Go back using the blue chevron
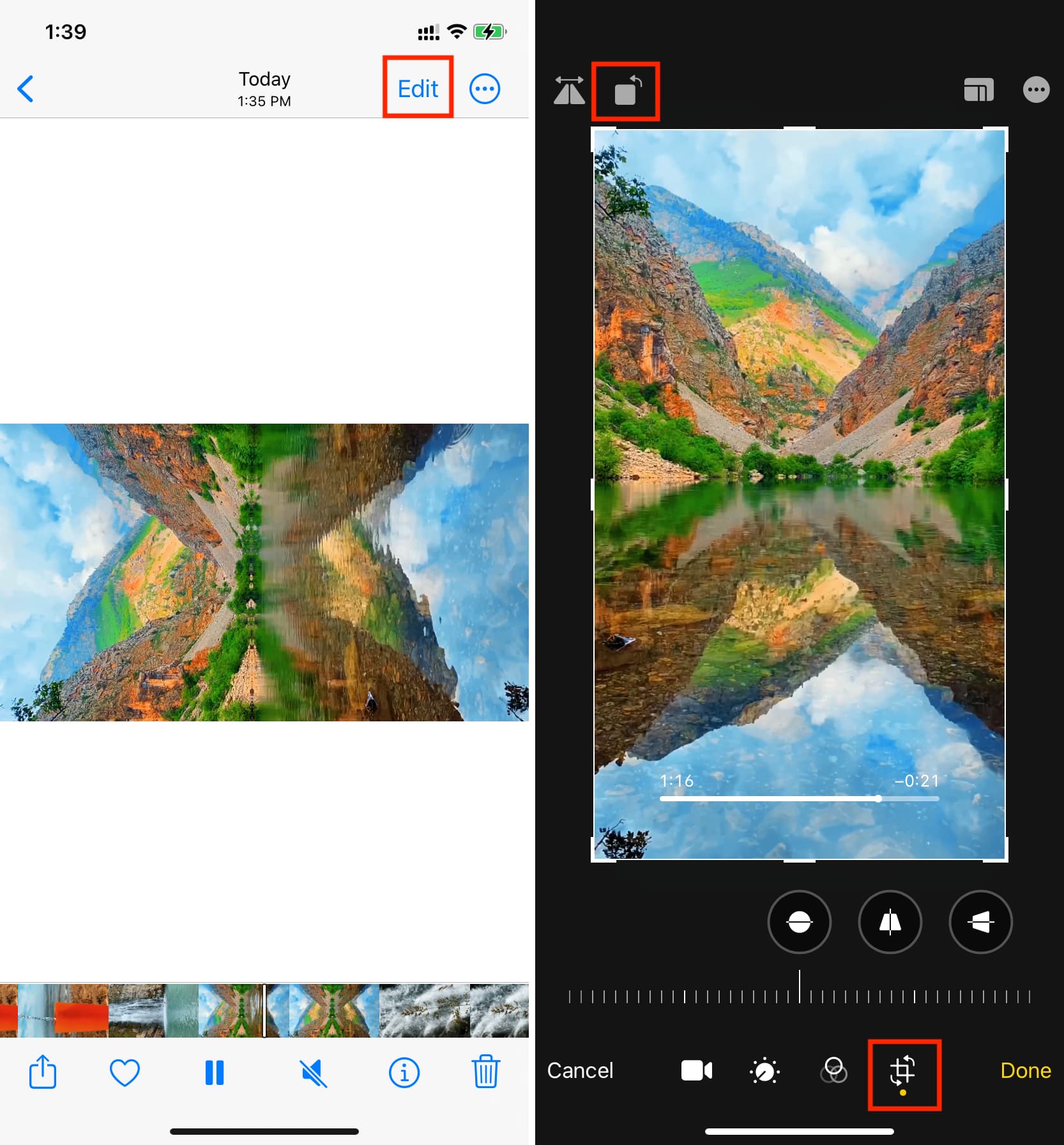1064x1145 pixels. click(26, 89)
